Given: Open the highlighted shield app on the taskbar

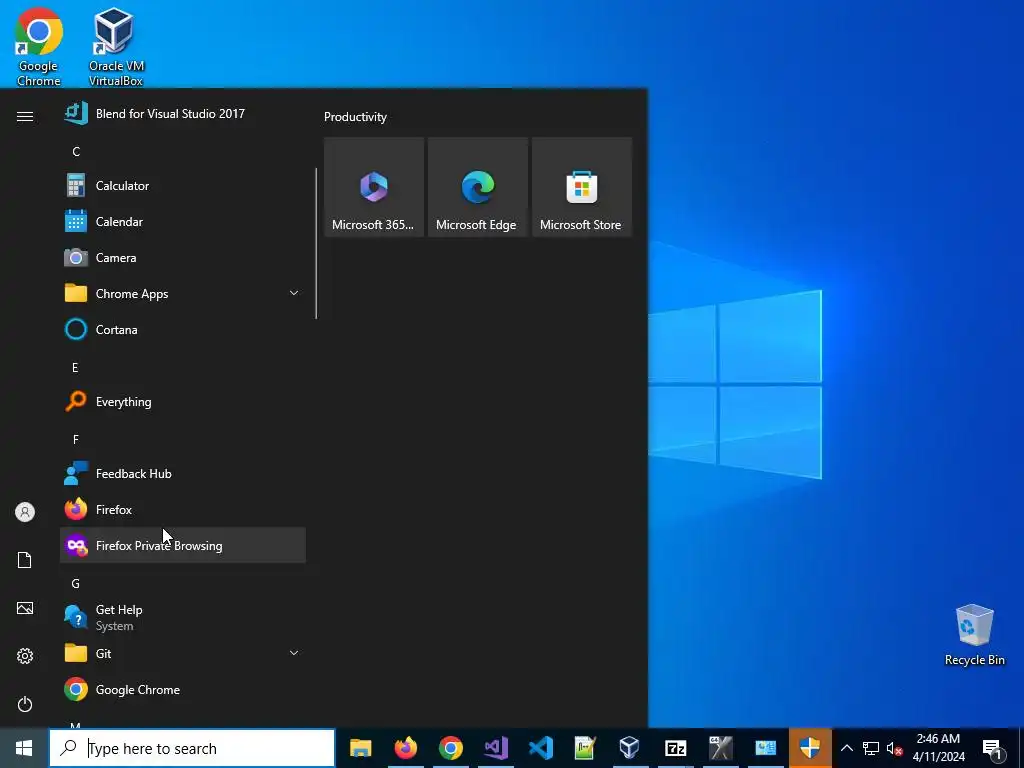Looking at the screenshot, I should (x=810, y=748).
